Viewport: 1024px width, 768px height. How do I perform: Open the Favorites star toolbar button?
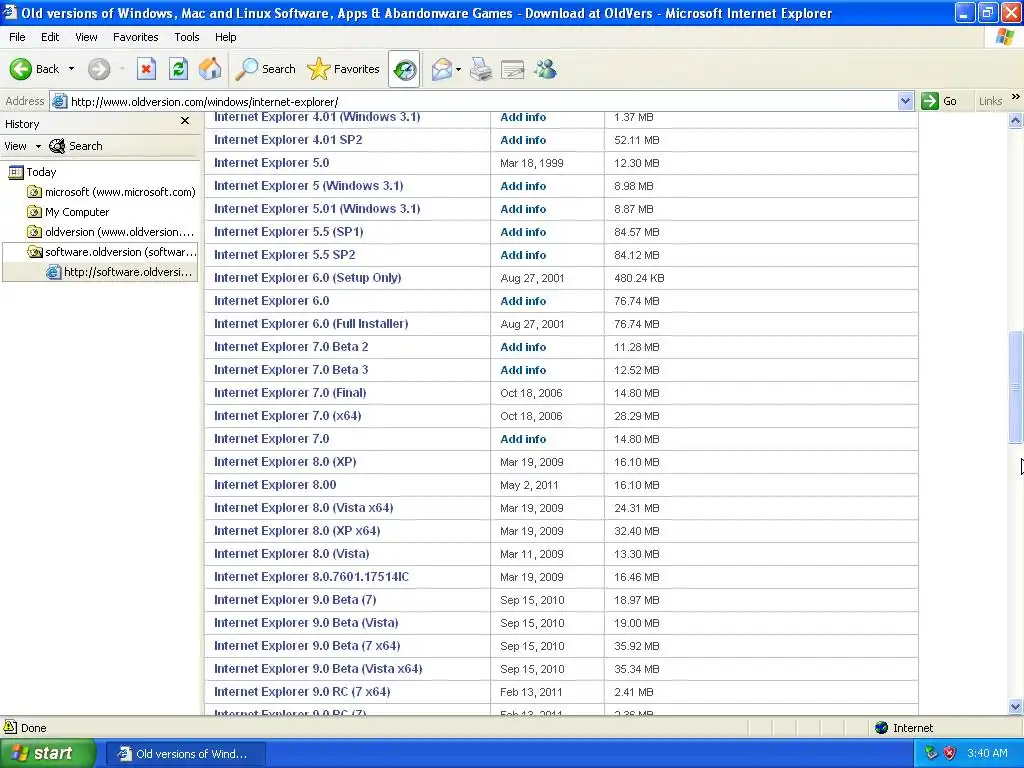tap(344, 69)
